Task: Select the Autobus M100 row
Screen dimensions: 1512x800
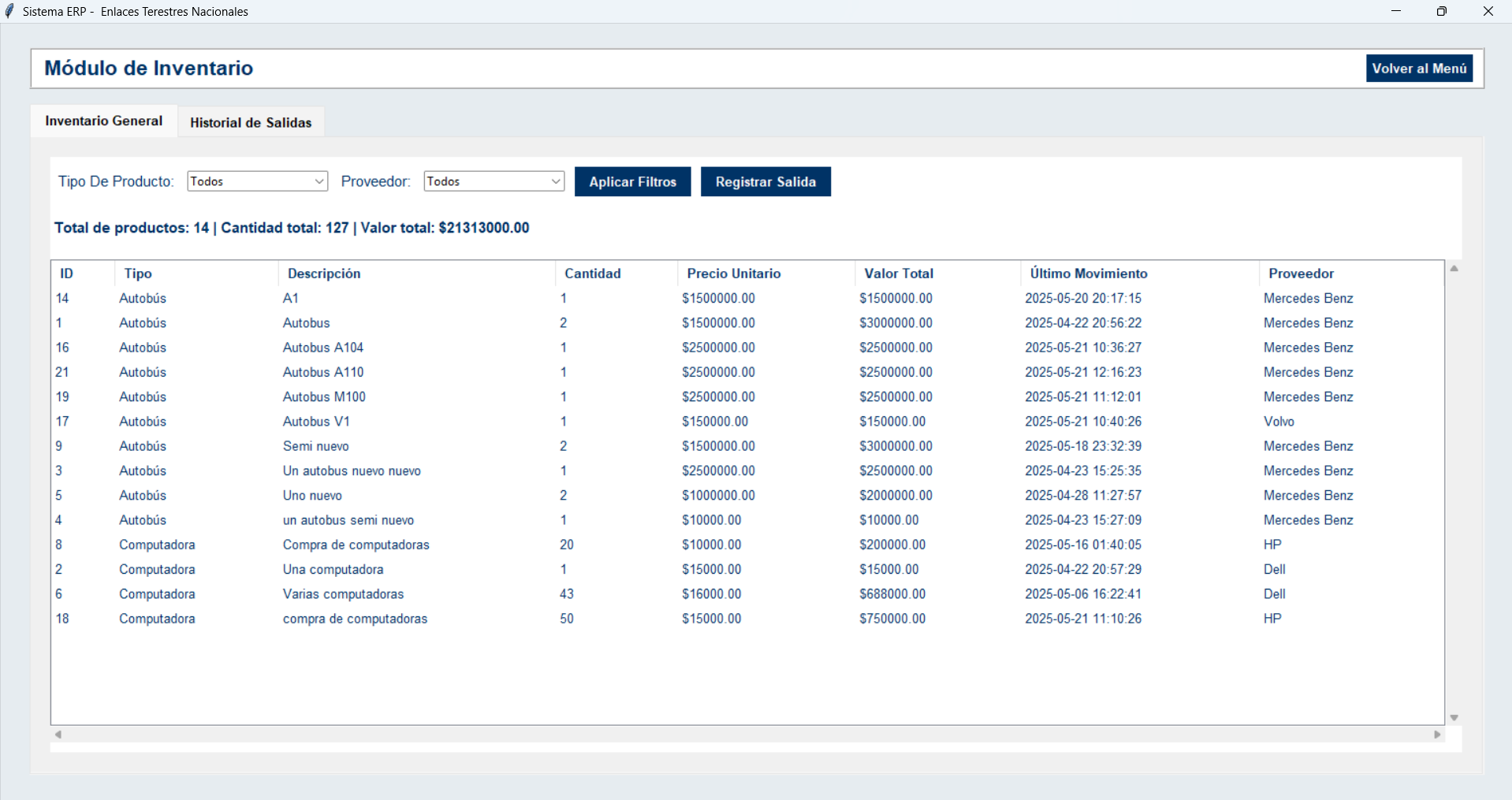Action: [747, 397]
